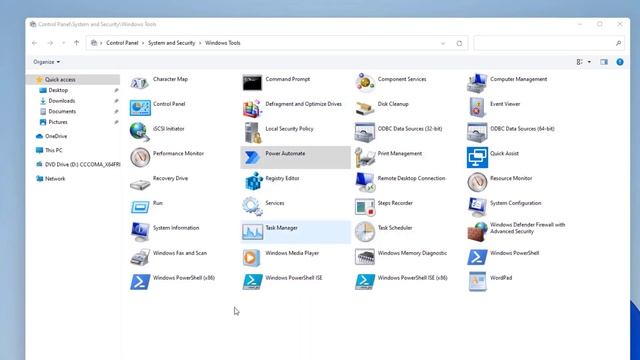Open the Windows Media Player icon
640x360 pixels.
tap(252, 257)
